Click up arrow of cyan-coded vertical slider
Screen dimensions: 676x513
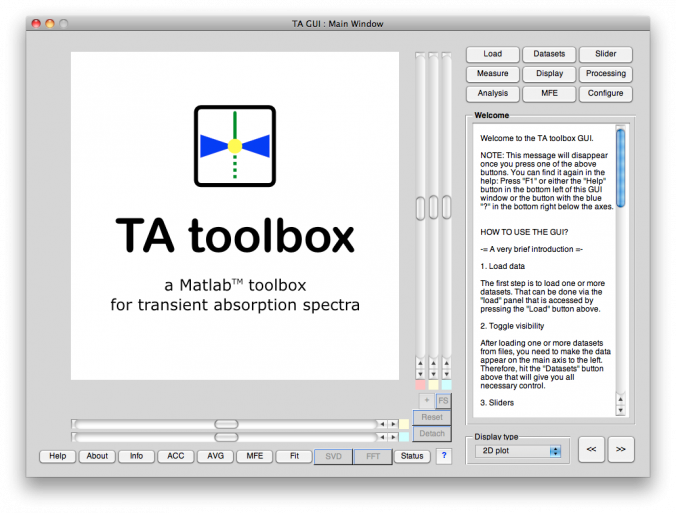coord(447,363)
